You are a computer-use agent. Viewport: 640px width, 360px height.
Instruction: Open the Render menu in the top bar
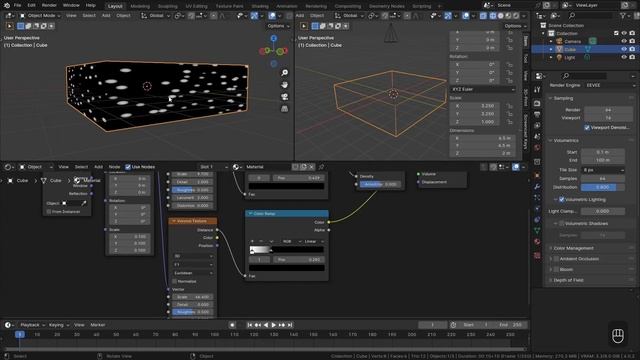(x=49, y=5)
